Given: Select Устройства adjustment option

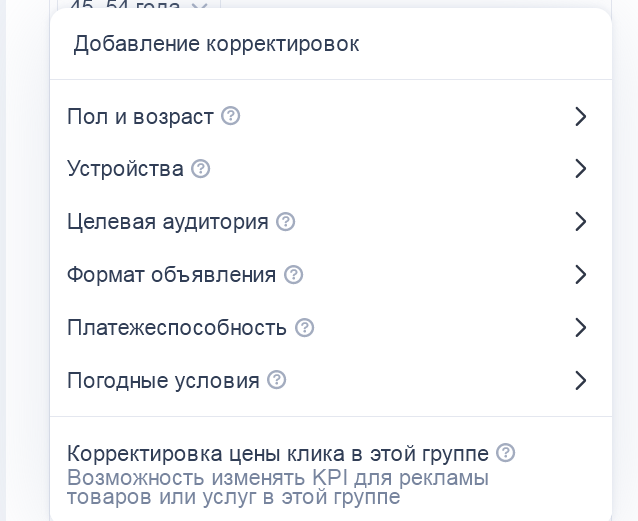Looking at the screenshot, I should click(x=125, y=169).
